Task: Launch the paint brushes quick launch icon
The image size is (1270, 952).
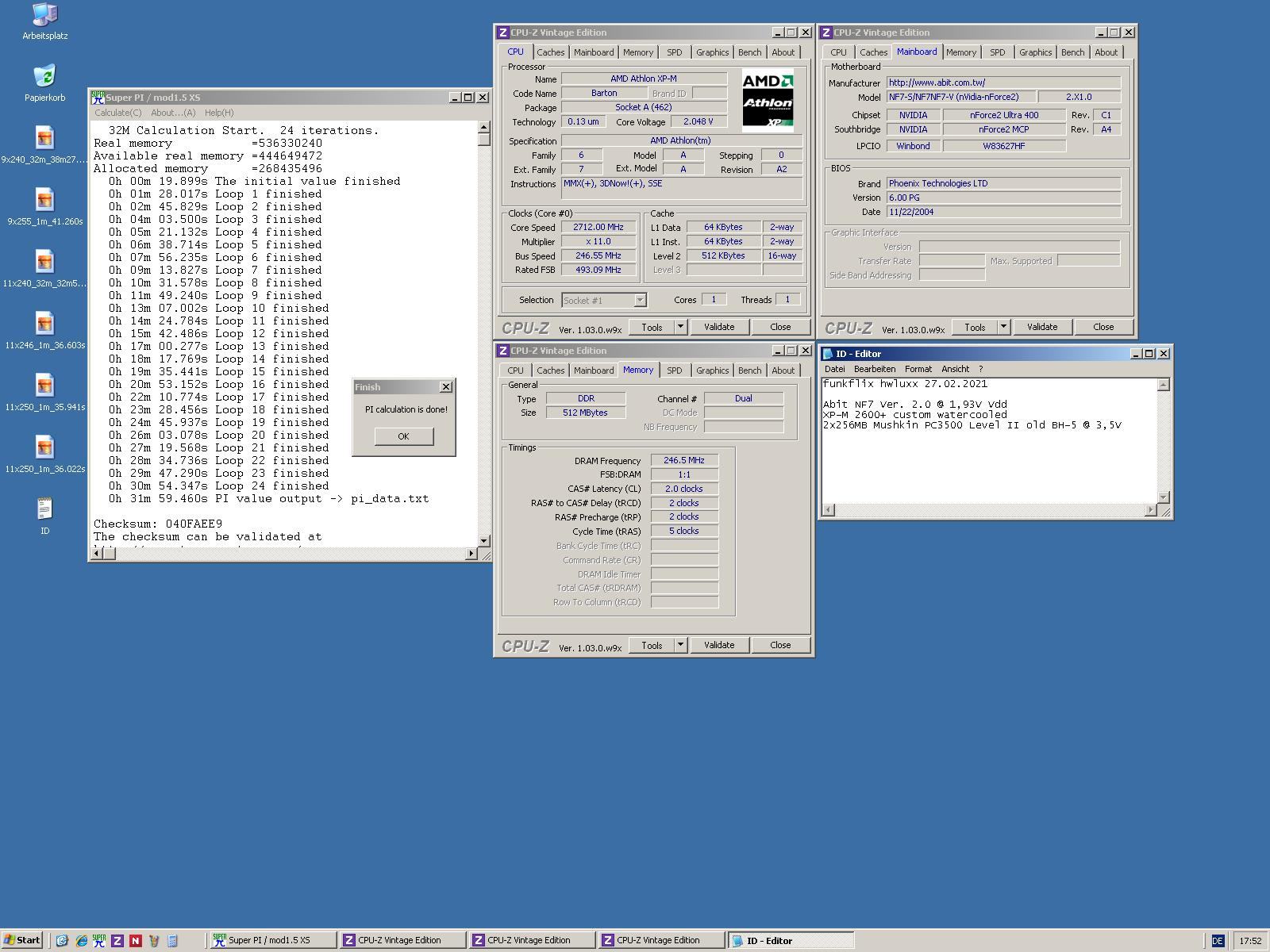Action: pos(154,940)
